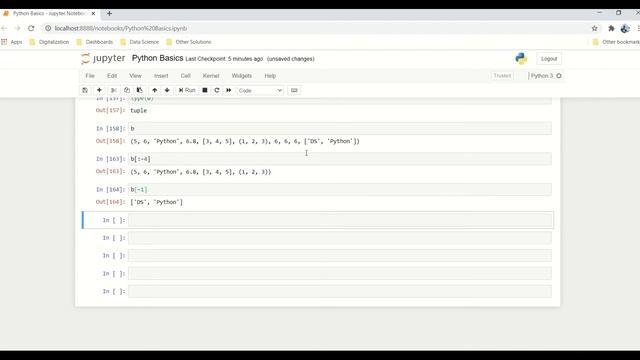The image size is (640, 360).
Task: Click into the selected empty code cell
Action: coord(340,220)
